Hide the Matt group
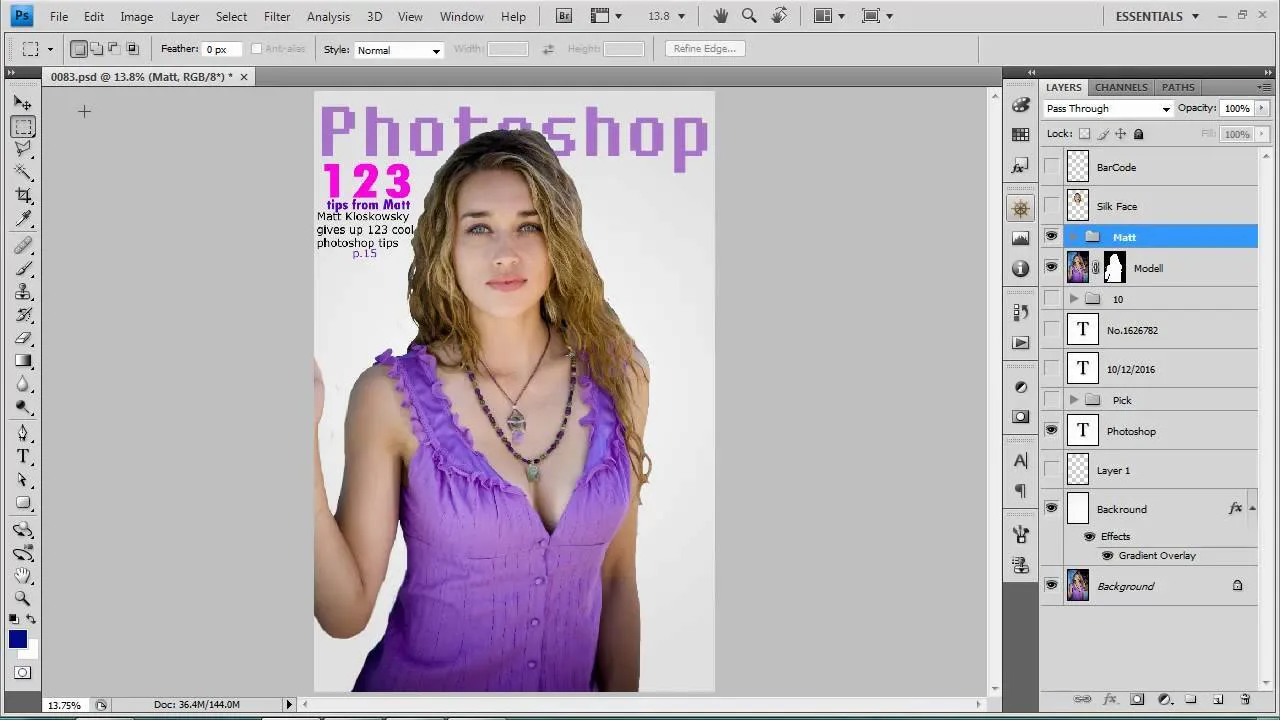Screen dimensions: 1280x720 click(x=1051, y=237)
